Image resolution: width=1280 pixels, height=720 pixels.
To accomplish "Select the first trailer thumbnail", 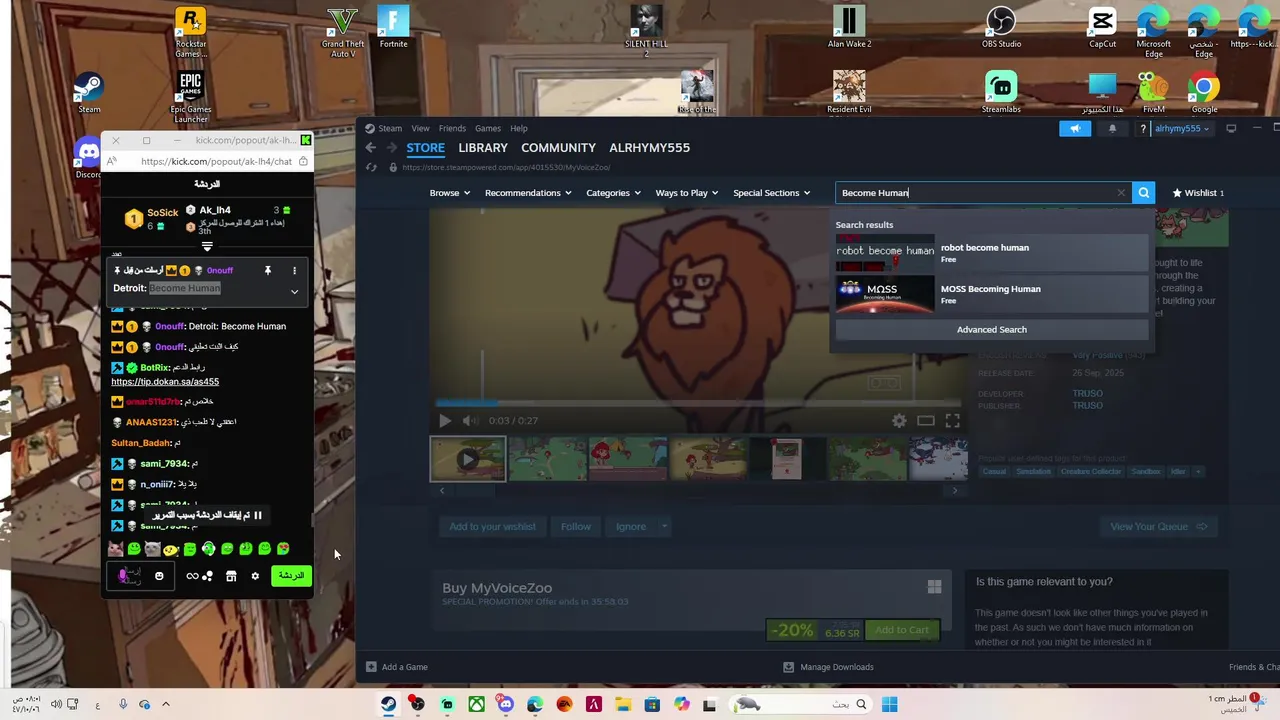I will pos(468,459).
